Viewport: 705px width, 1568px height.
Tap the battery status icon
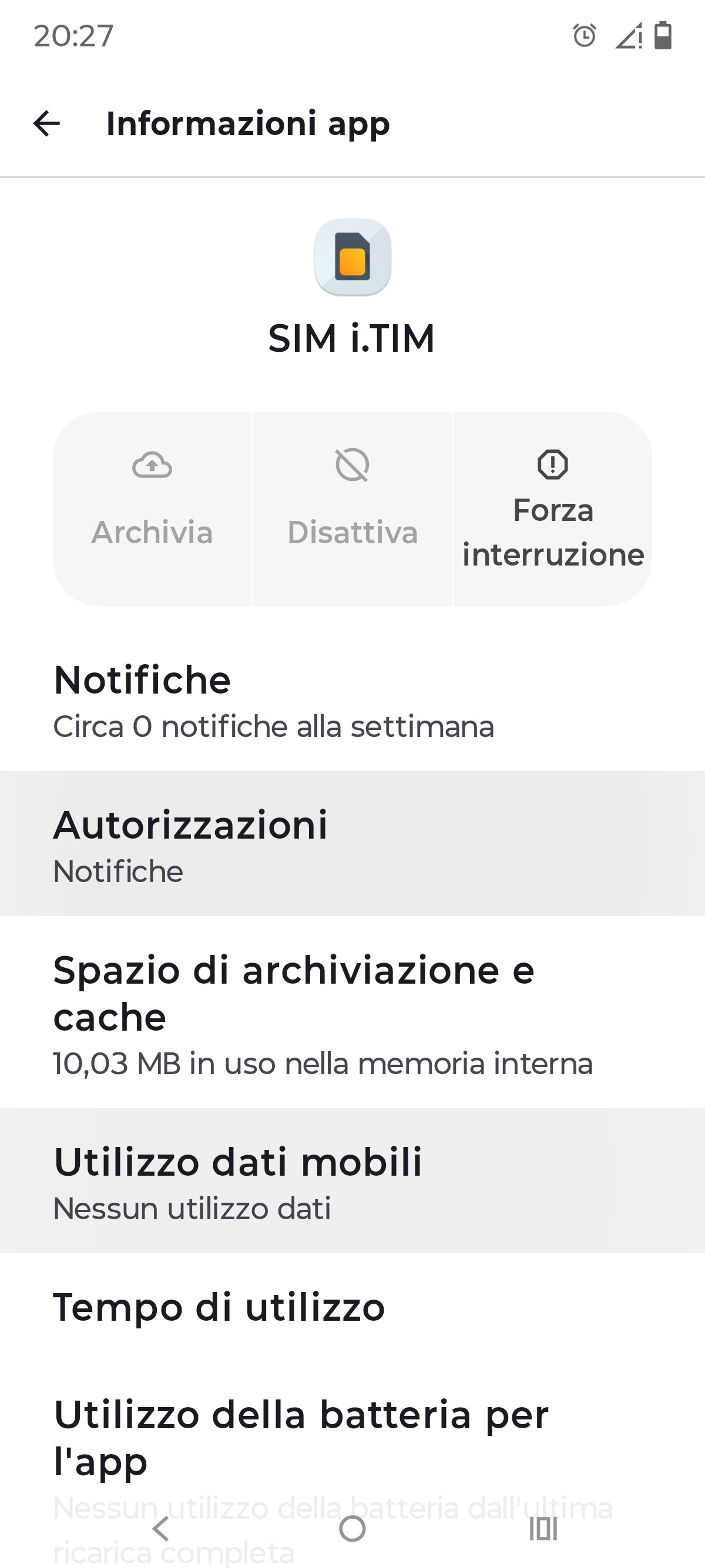663,35
